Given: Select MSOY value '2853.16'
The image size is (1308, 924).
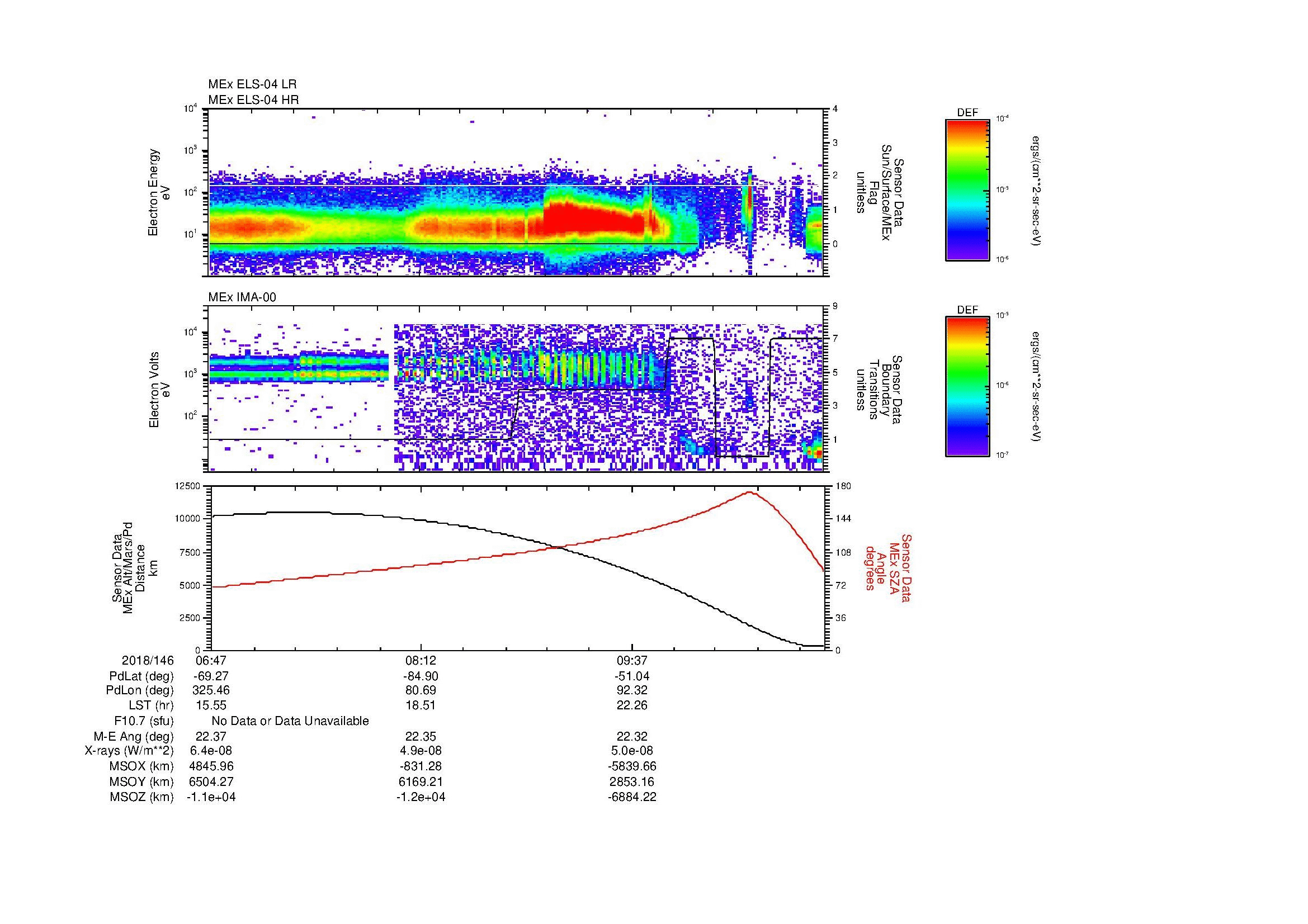Looking at the screenshot, I should pyautogui.click(x=632, y=781).
